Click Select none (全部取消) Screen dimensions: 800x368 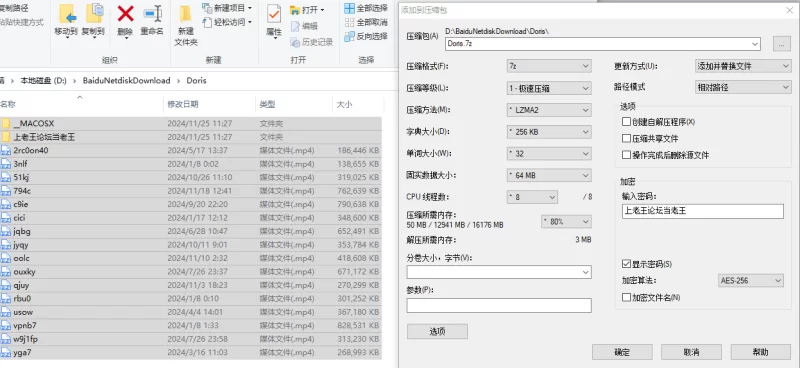click(366, 22)
